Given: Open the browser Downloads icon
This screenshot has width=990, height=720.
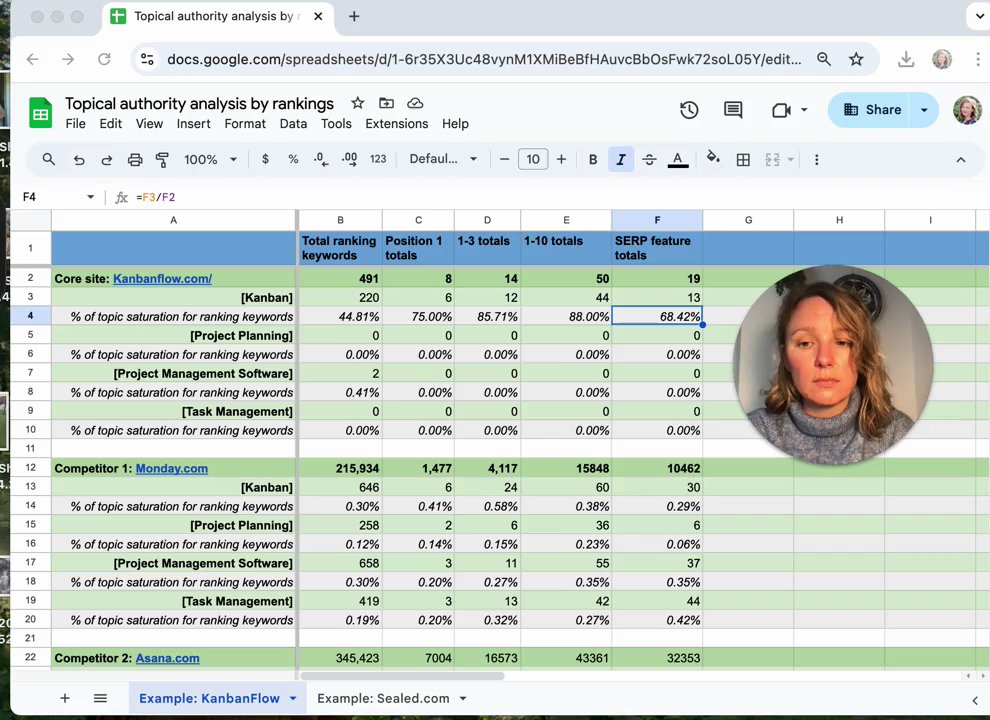Looking at the screenshot, I should point(906,59).
